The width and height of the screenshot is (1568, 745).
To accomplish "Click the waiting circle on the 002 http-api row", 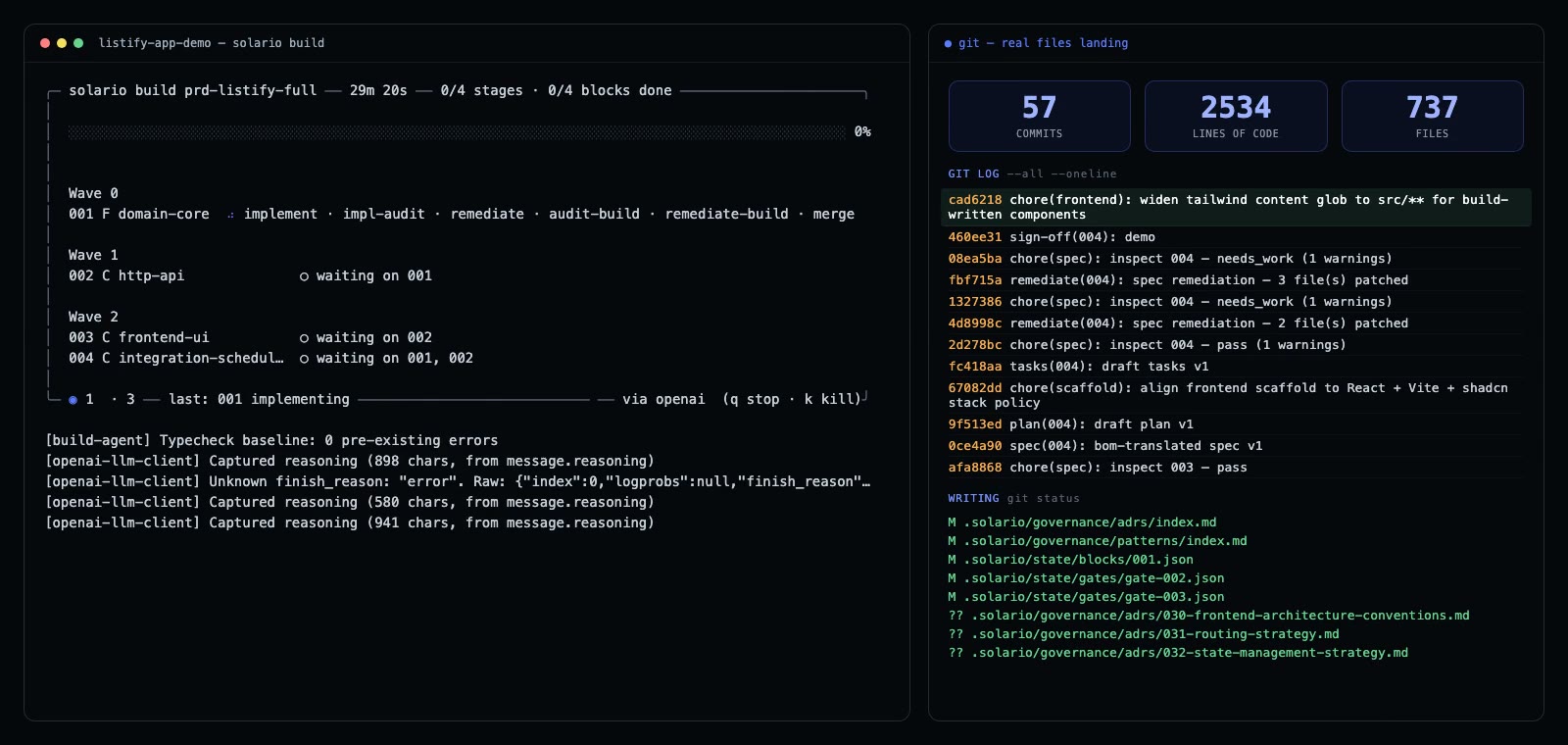I will click(304, 276).
